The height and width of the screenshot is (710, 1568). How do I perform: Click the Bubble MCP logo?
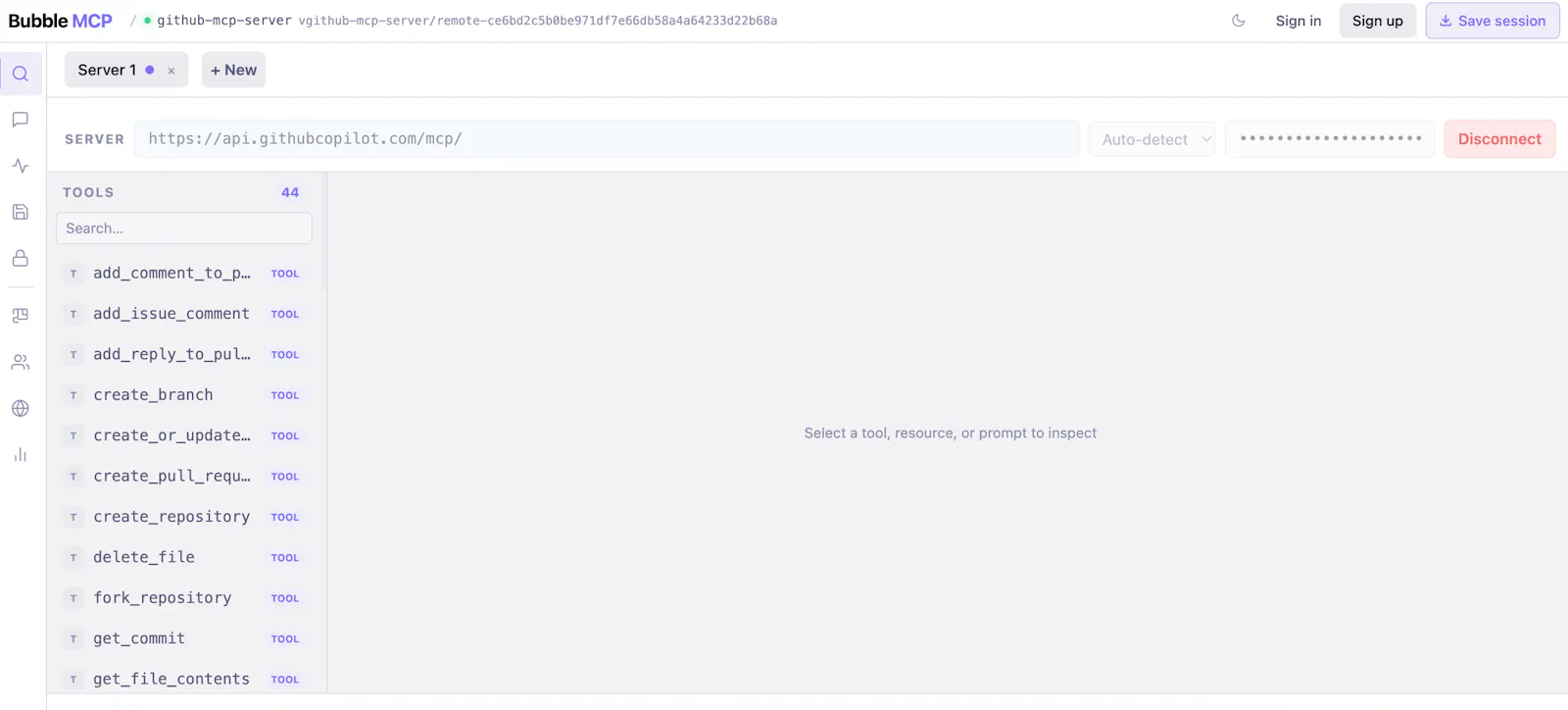[60, 21]
